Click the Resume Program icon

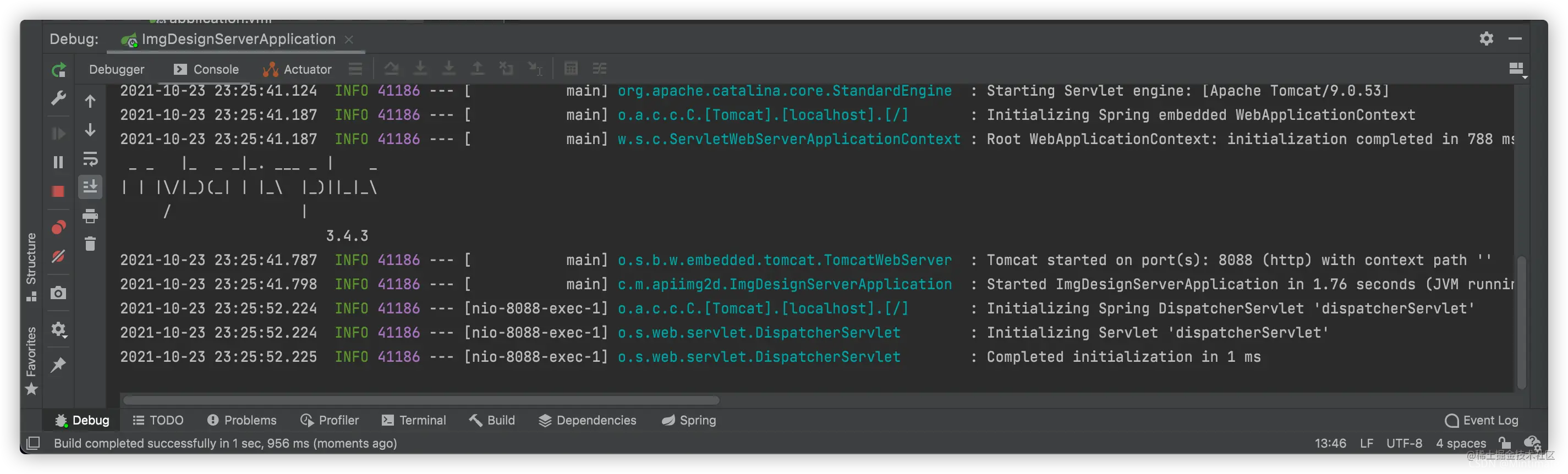pos(58,133)
